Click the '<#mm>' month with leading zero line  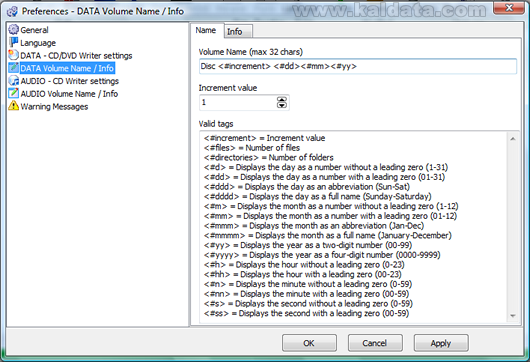(330, 216)
